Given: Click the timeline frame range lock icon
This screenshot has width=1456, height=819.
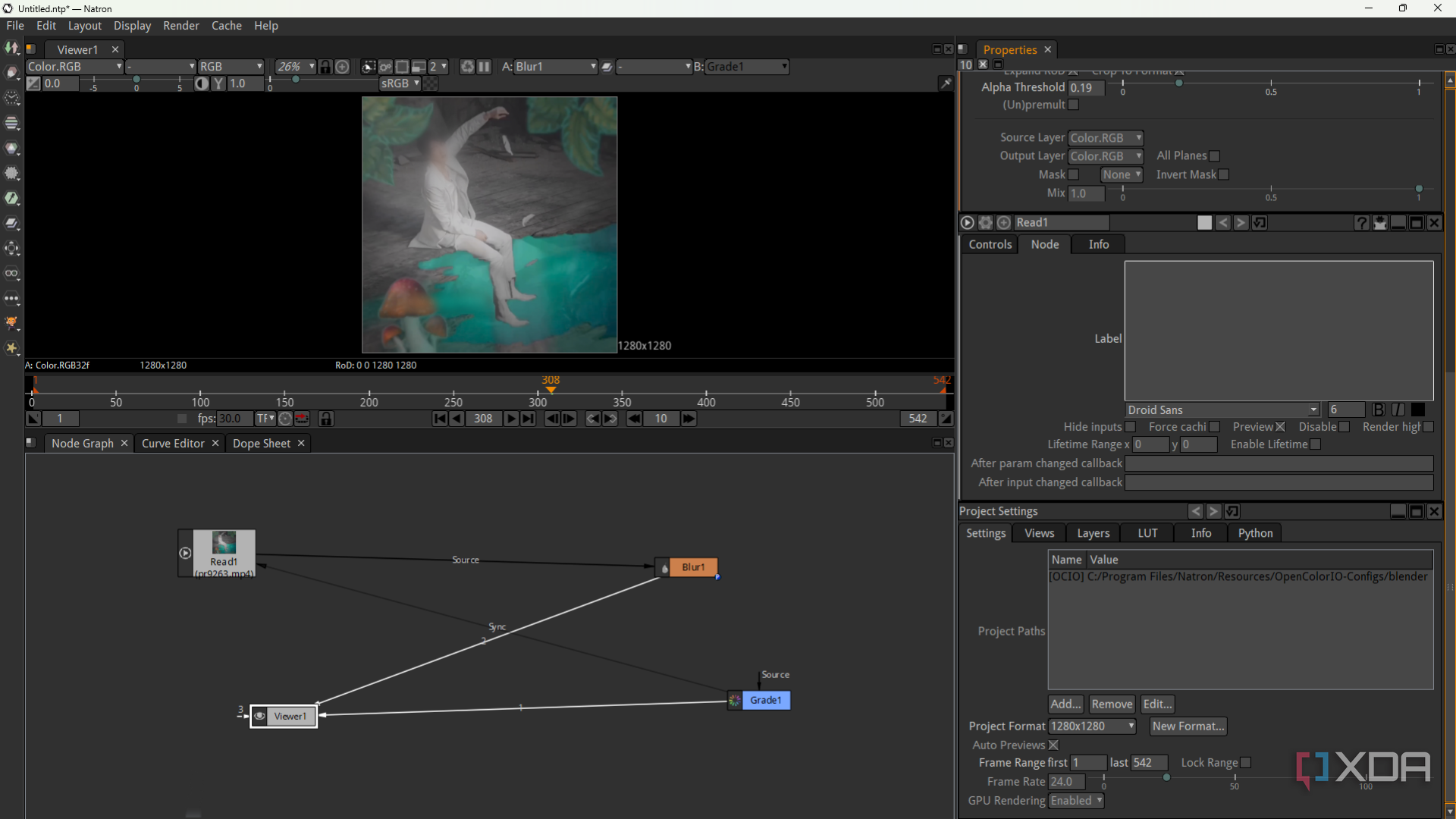Looking at the screenshot, I should tap(326, 419).
